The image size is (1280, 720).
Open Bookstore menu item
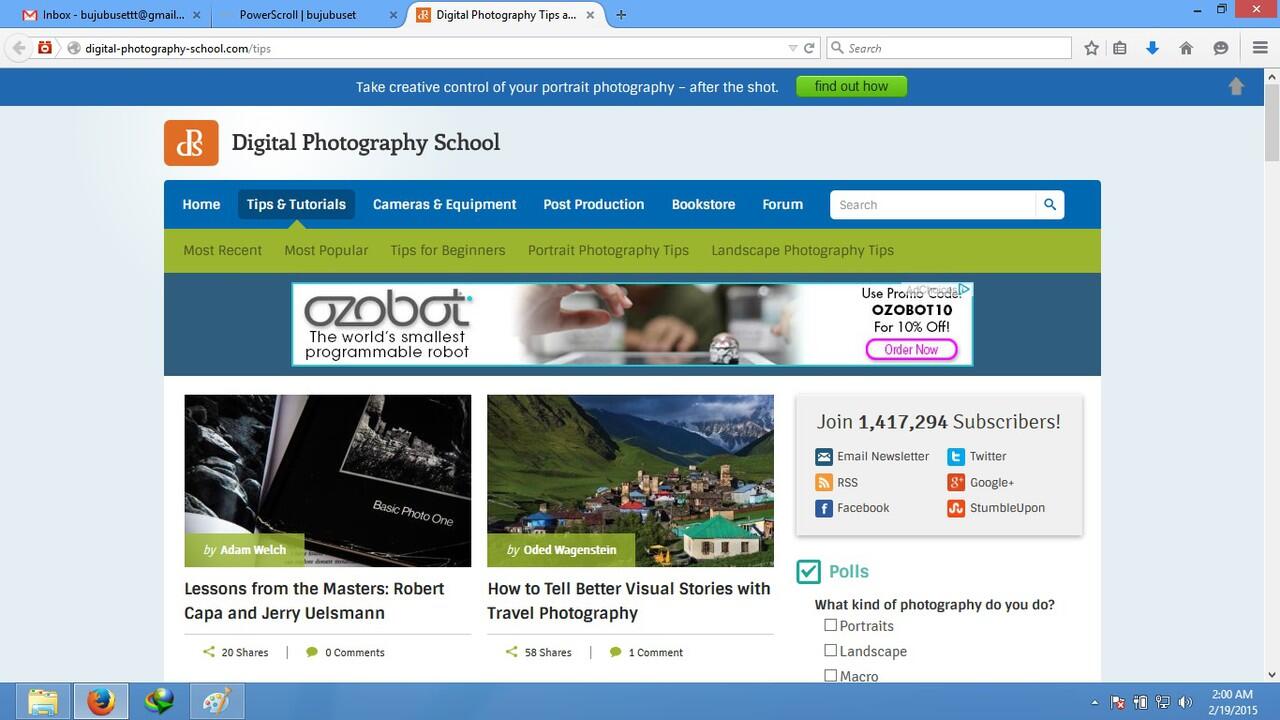pos(703,204)
